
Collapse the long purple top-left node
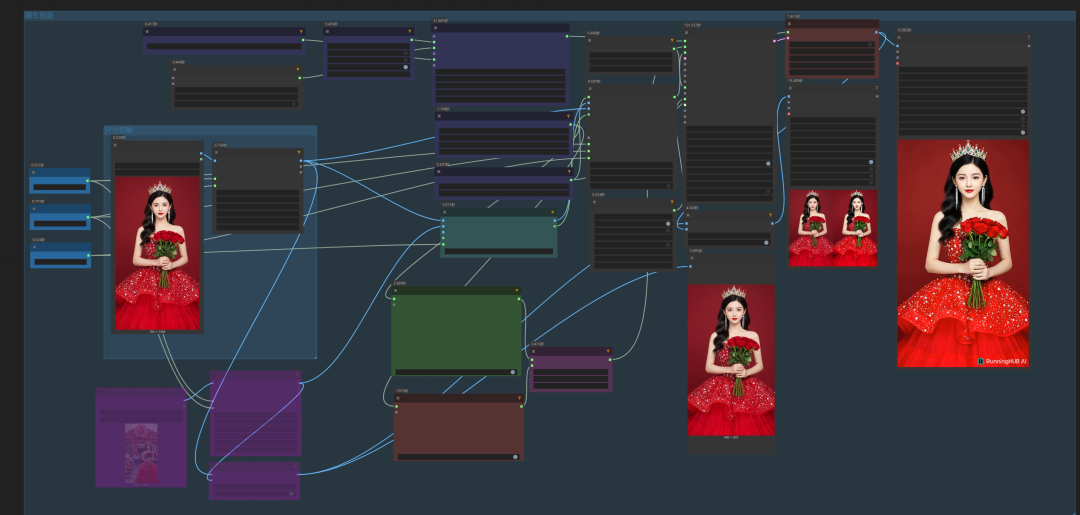tap(147, 32)
